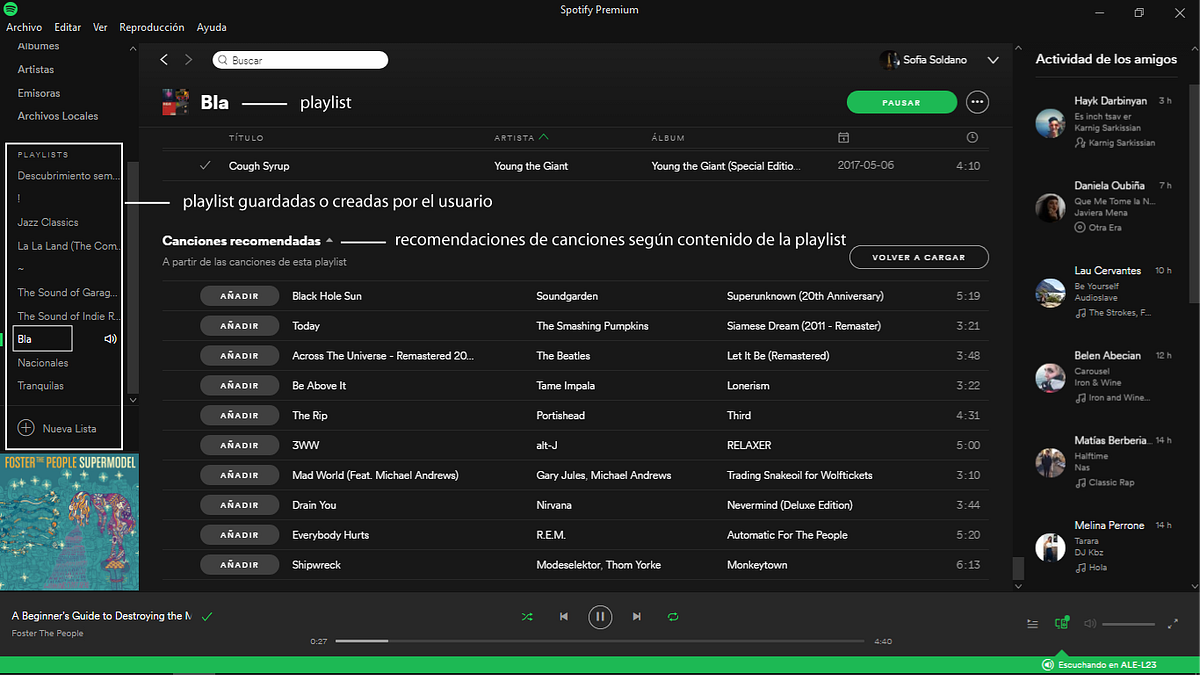The image size is (1200, 675).
Task: Add Across The Universe to playlist
Action: click(x=239, y=356)
